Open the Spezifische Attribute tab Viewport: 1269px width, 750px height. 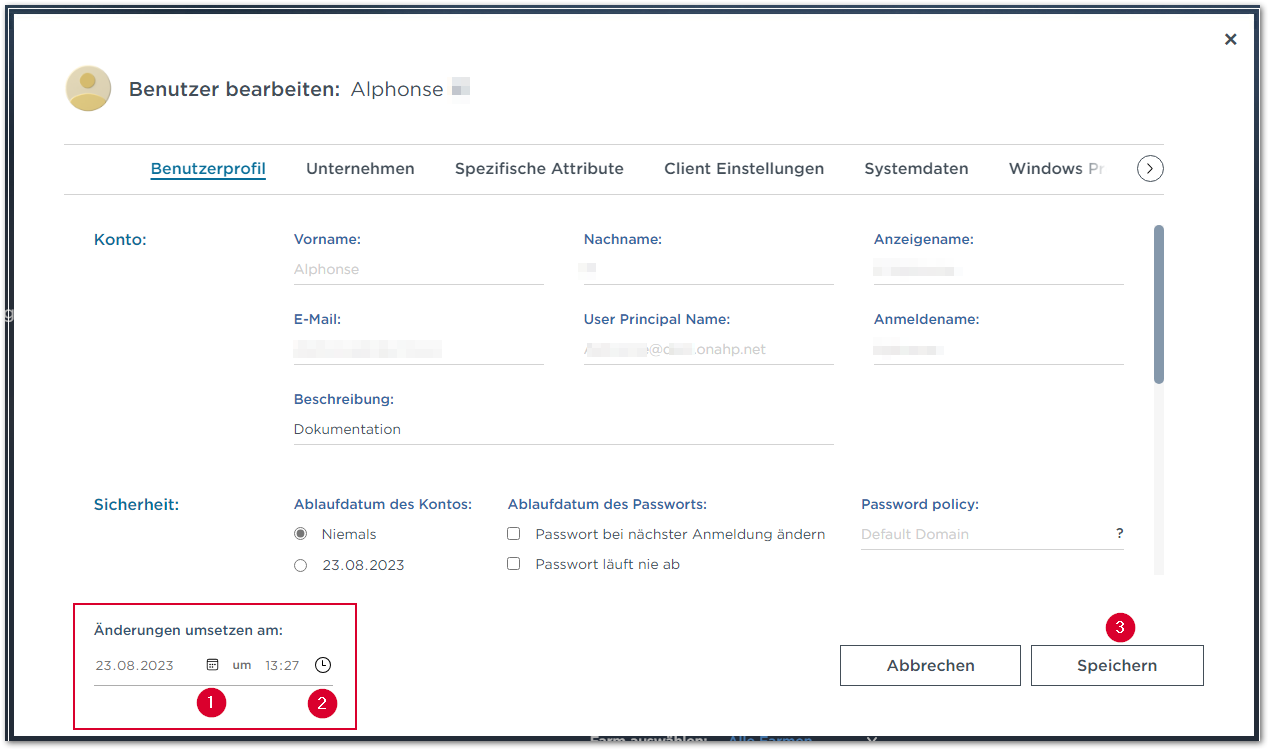coord(539,169)
